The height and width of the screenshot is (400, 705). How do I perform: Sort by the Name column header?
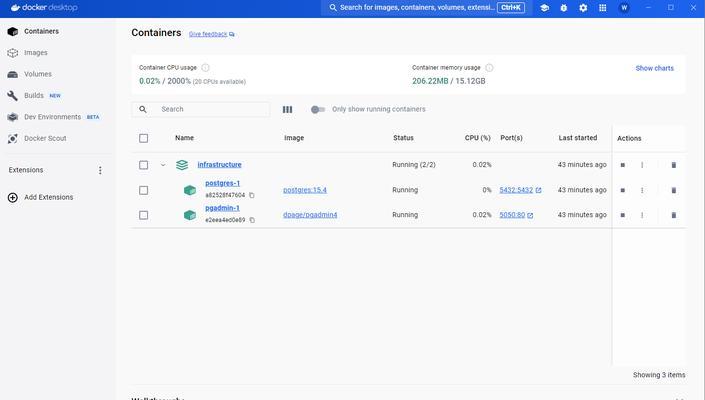click(184, 138)
